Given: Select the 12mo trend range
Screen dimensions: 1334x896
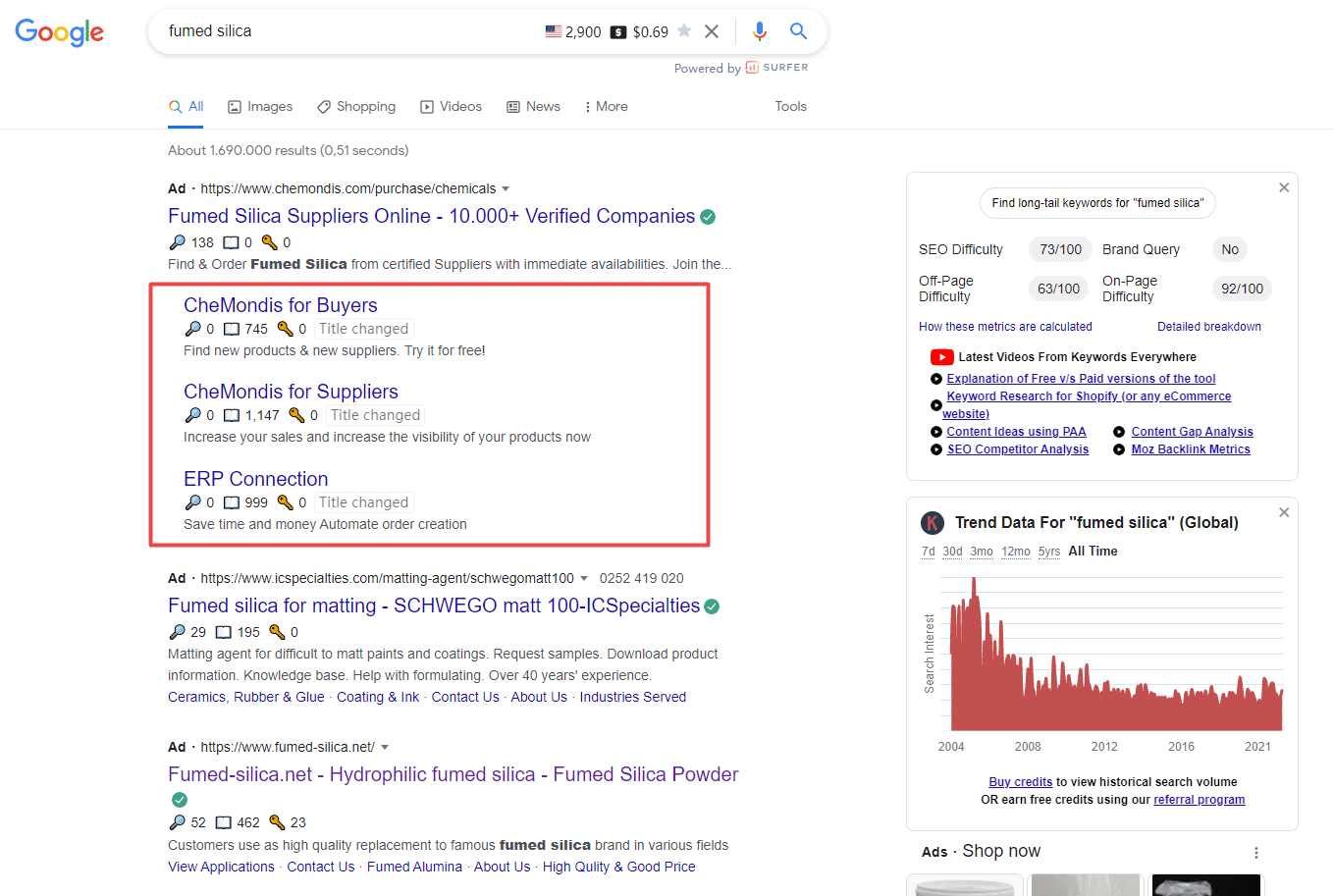Looking at the screenshot, I should point(1016,552).
